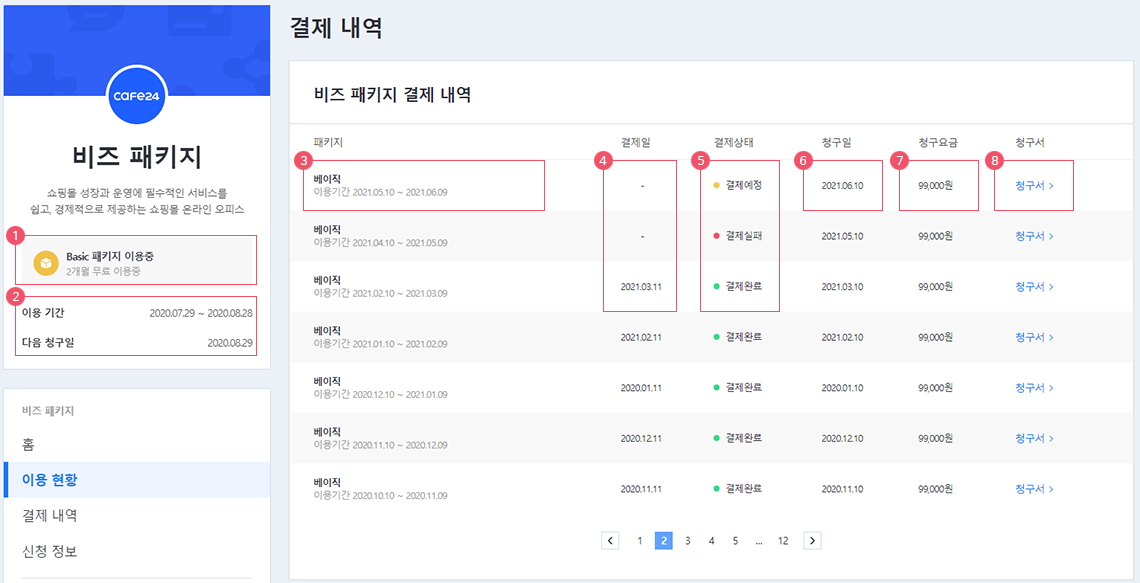Click next billing date 2020.08.29
This screenshot has height=583, width=1140.
[x=231, y=342]
